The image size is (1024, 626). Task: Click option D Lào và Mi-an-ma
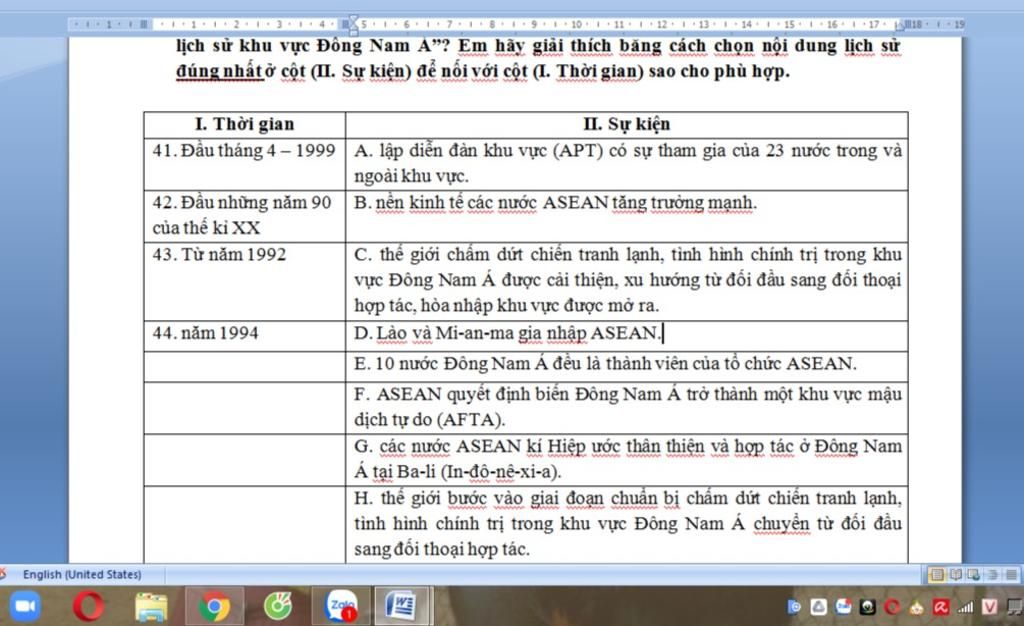(627, 336)
